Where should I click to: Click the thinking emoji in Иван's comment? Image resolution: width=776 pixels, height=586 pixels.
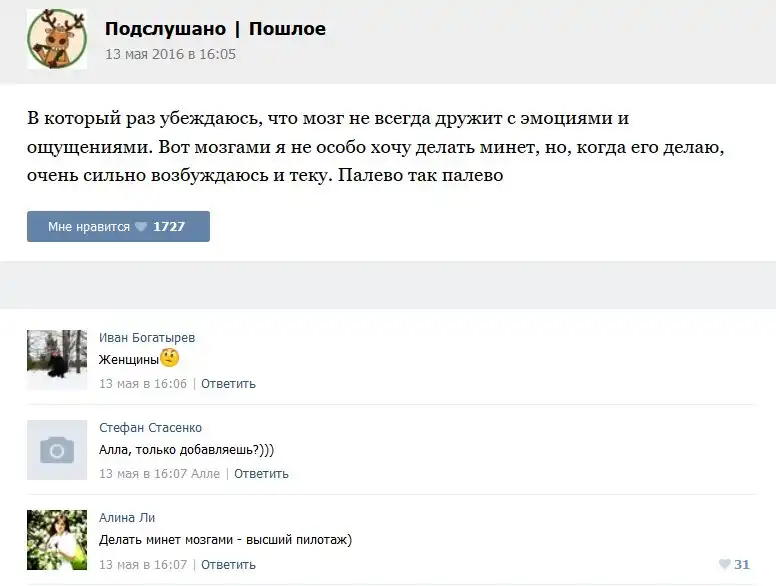(170, 358)
